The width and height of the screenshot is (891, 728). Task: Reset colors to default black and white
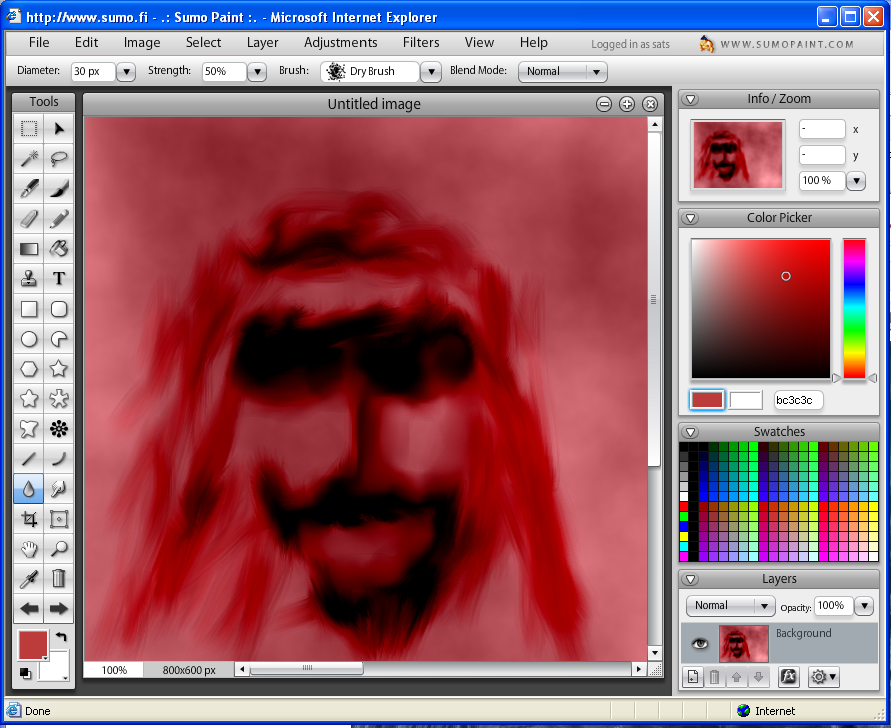pyautogui.click(x=25, y=673)
